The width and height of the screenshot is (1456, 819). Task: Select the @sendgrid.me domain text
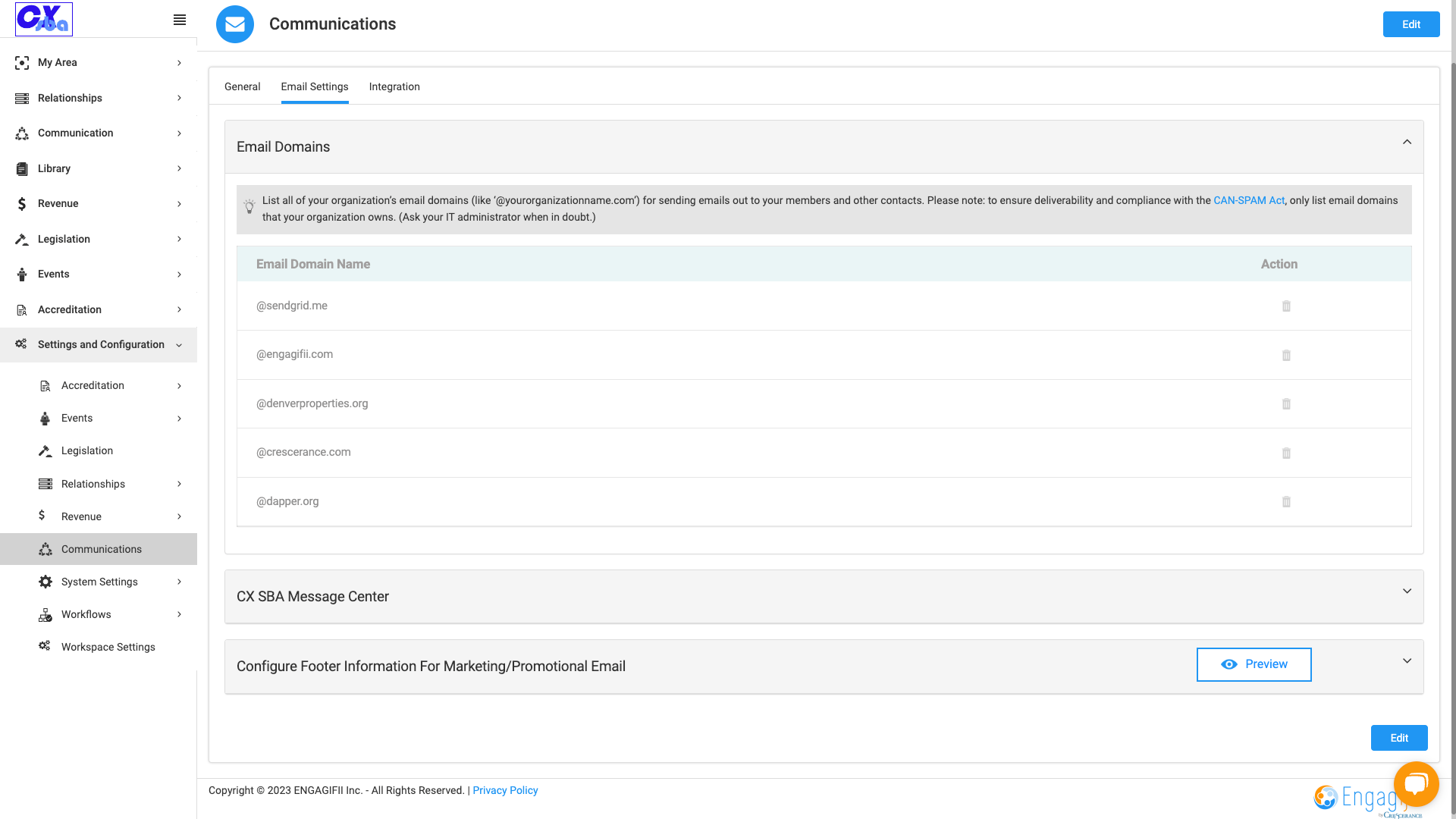[x=292, y=306]
